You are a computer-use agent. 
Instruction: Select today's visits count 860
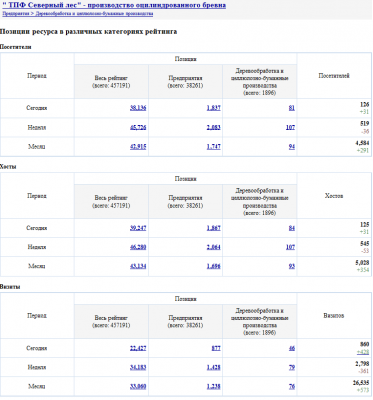pos(365,344)
